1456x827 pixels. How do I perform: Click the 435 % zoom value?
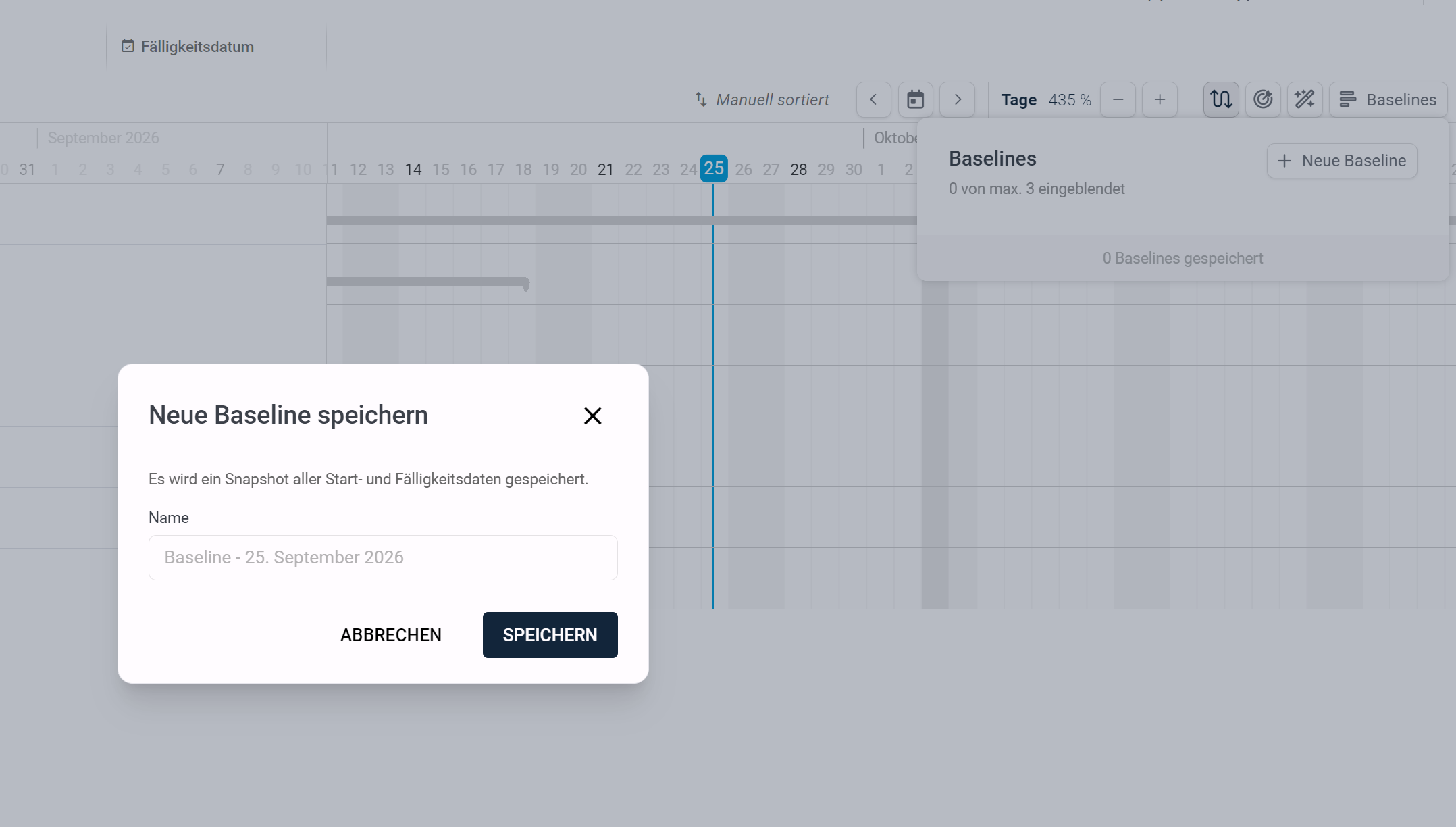pos(1070,100)
